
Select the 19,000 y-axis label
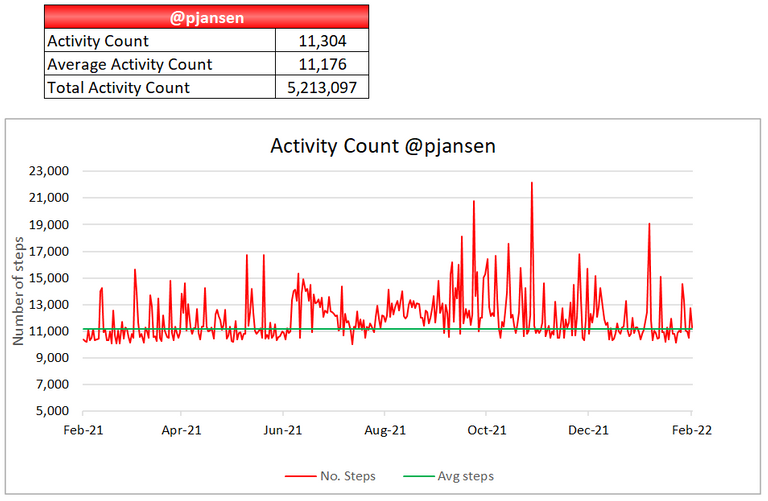pos(49,225)
